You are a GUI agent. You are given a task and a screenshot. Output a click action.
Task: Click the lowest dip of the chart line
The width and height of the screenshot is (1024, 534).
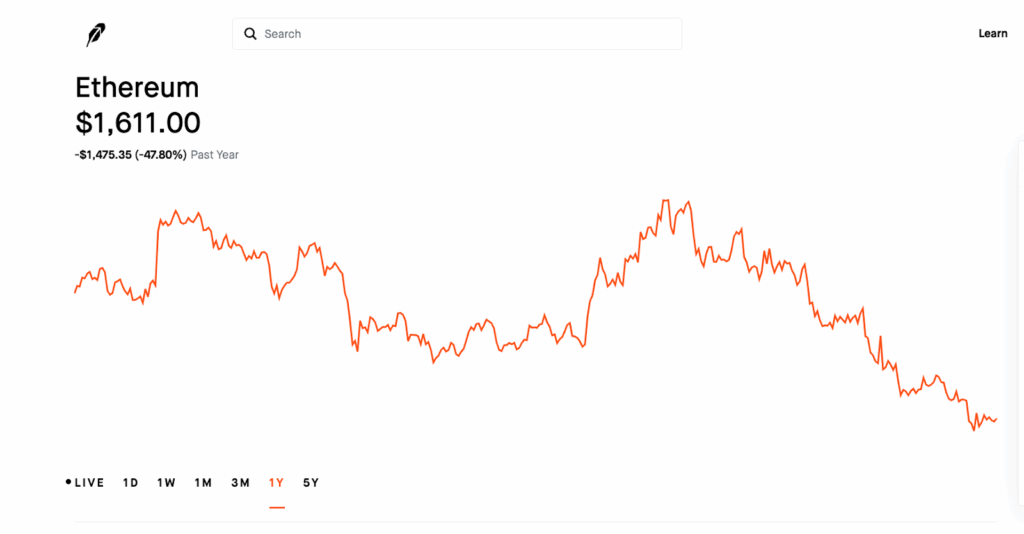tap(974, 430)
